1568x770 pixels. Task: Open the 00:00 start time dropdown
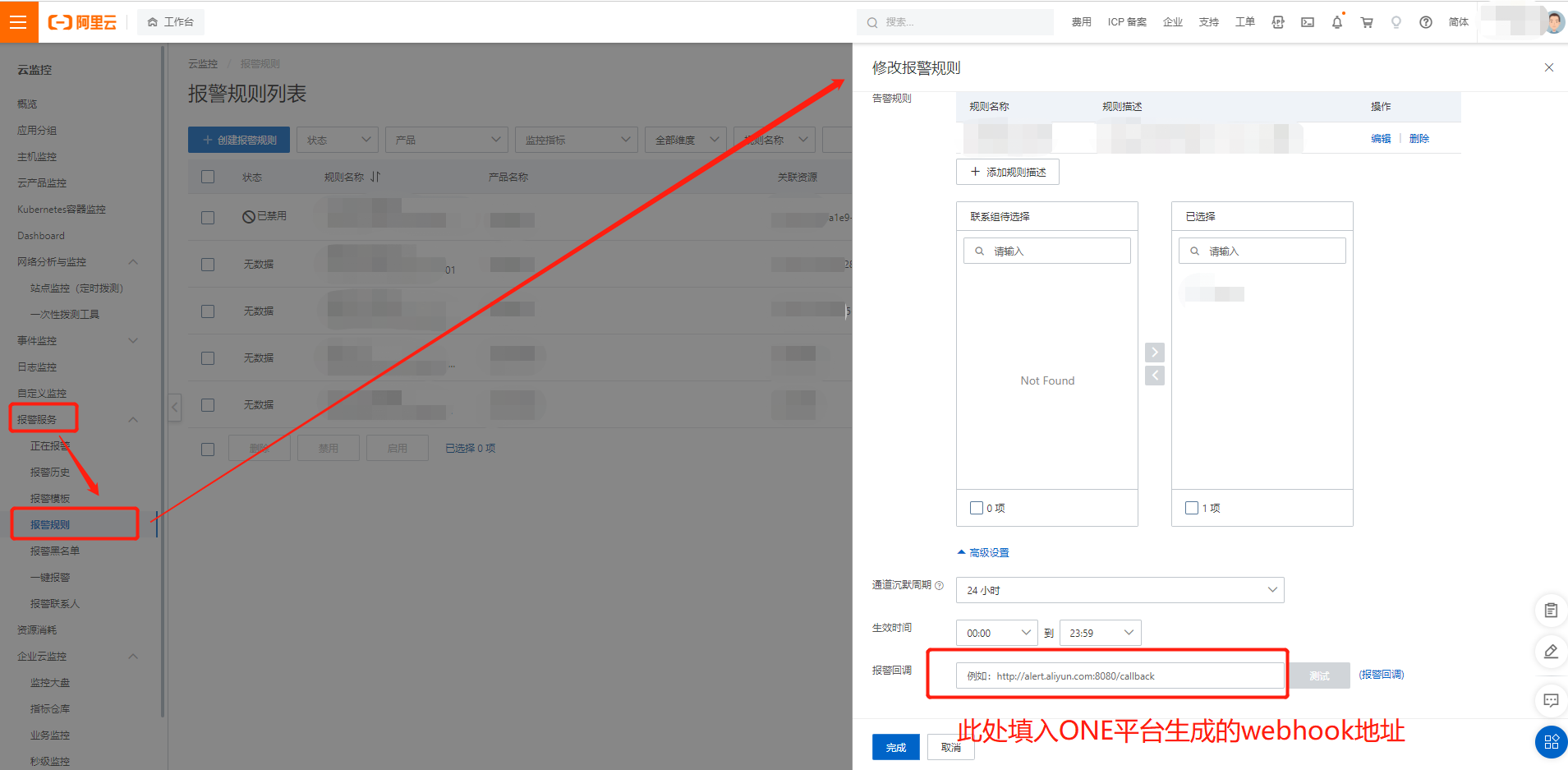(996, 633)
